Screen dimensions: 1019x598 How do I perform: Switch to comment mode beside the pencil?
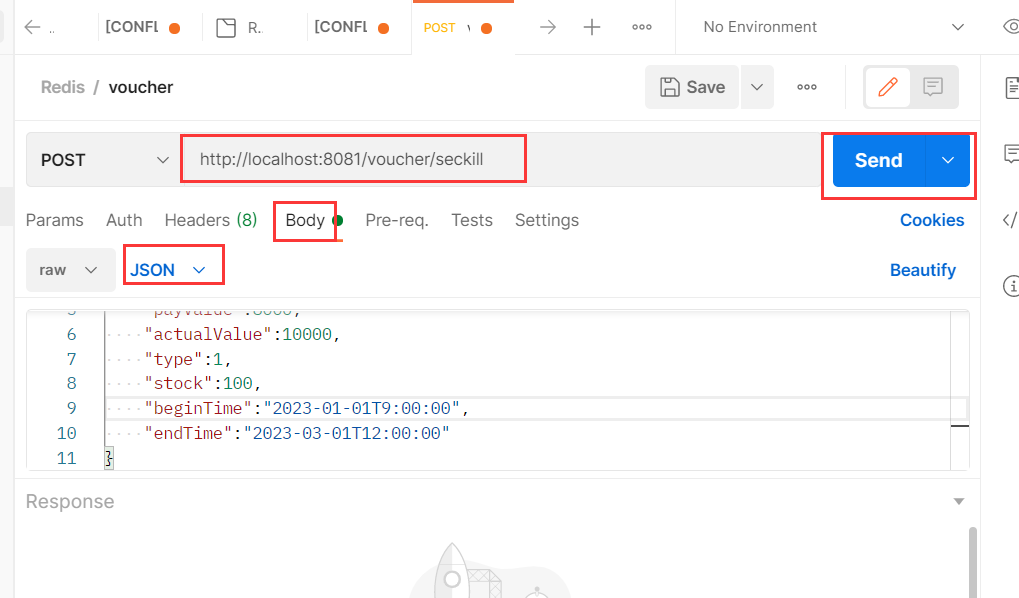click(933, 86)
